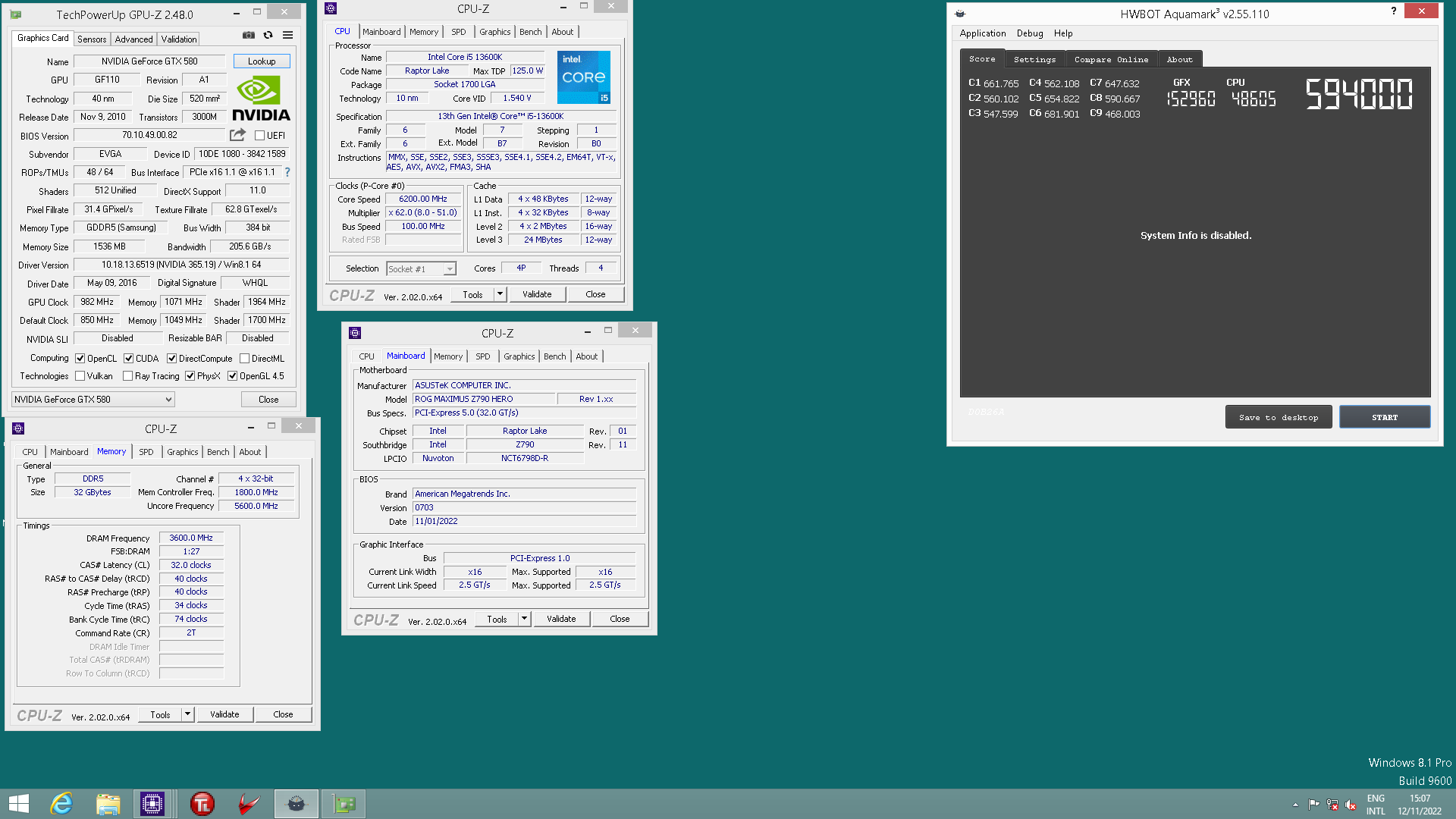Open File Explorer from the taskbar

point(108,804)
